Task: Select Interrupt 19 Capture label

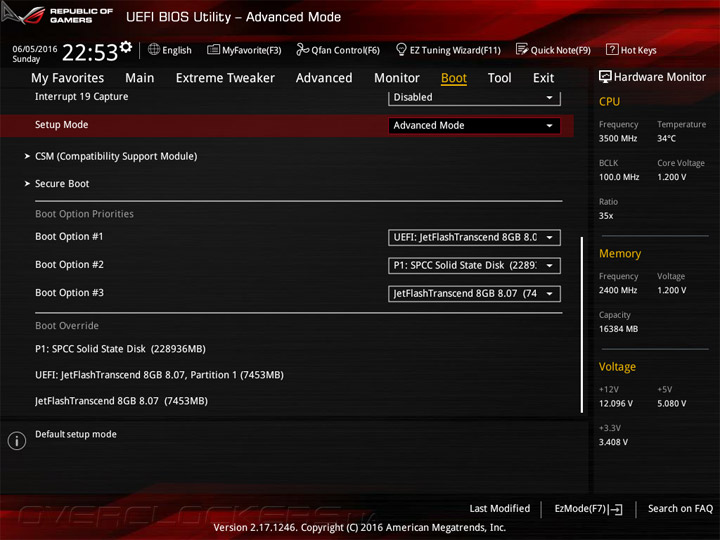Action: coord(82,96)
